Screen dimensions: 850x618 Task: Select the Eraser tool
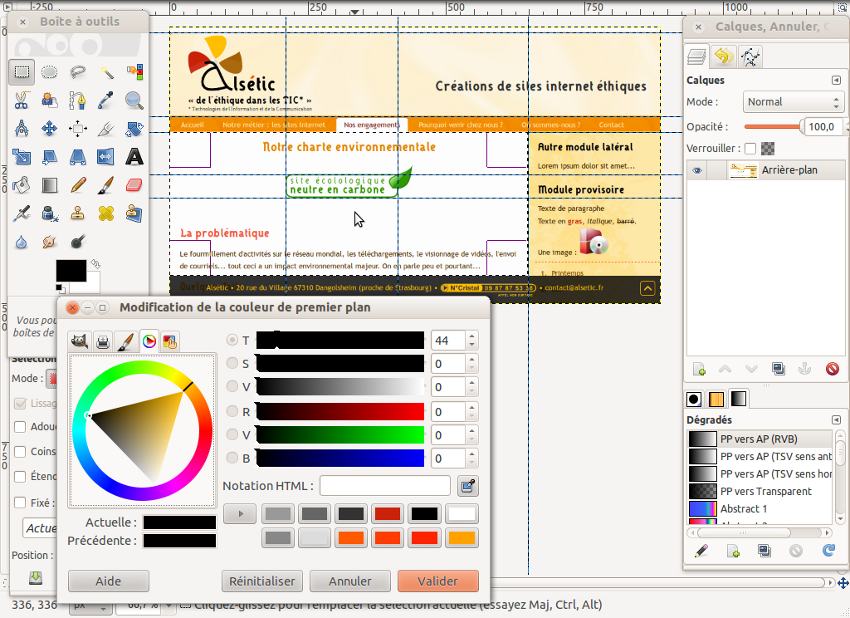click(134, 186)
